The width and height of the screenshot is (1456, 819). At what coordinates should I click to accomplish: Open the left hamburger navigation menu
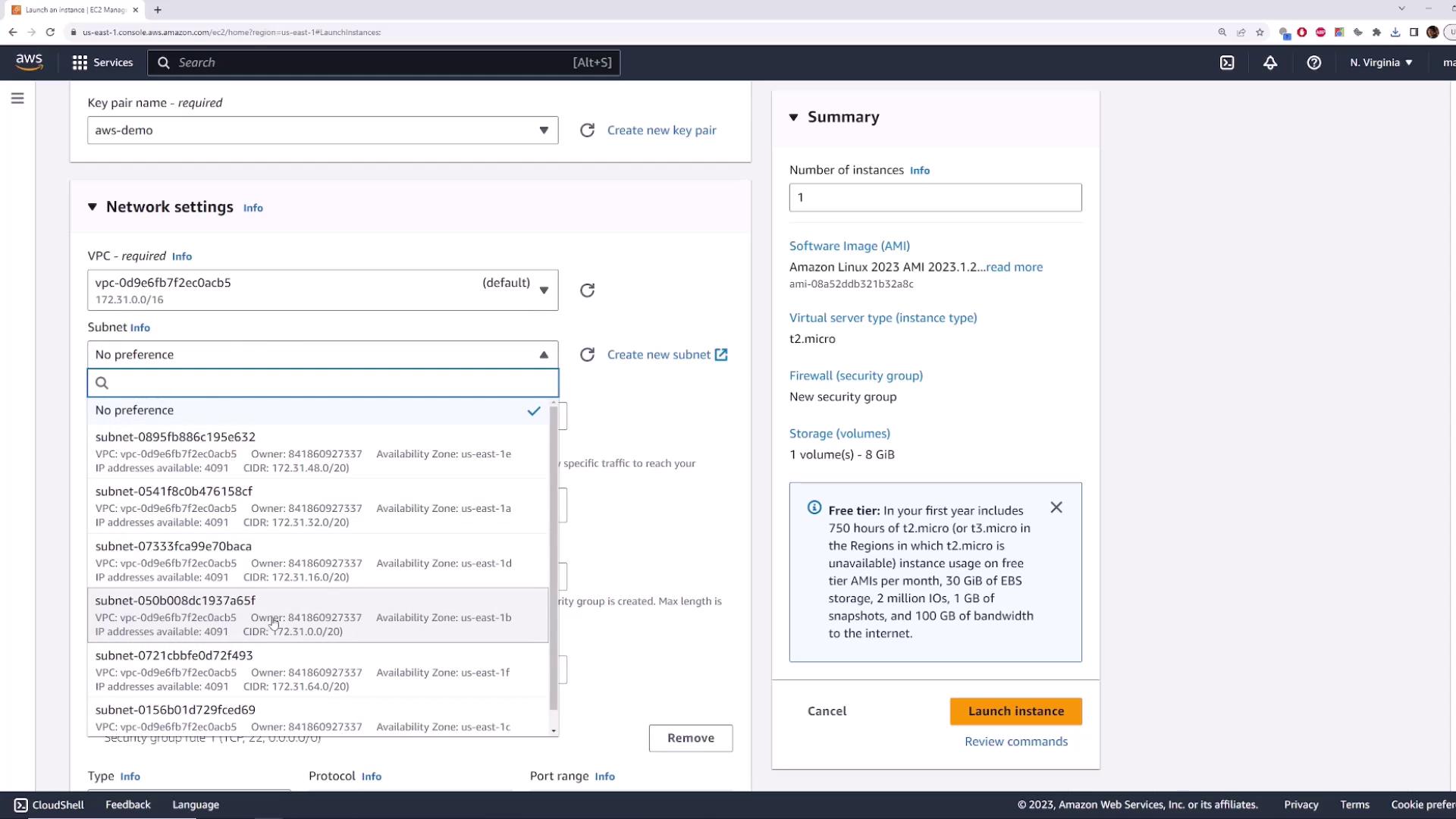17,99
